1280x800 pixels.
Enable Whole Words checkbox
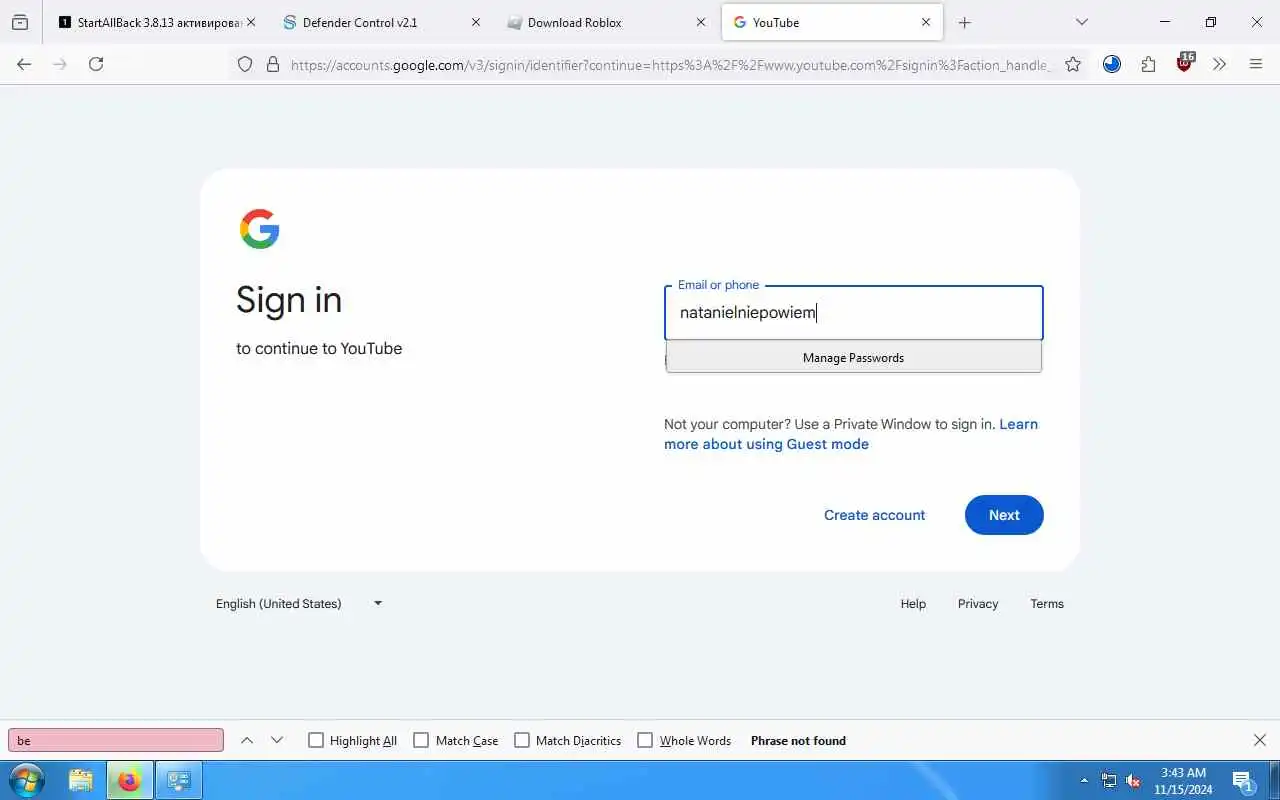click(645, 741)
